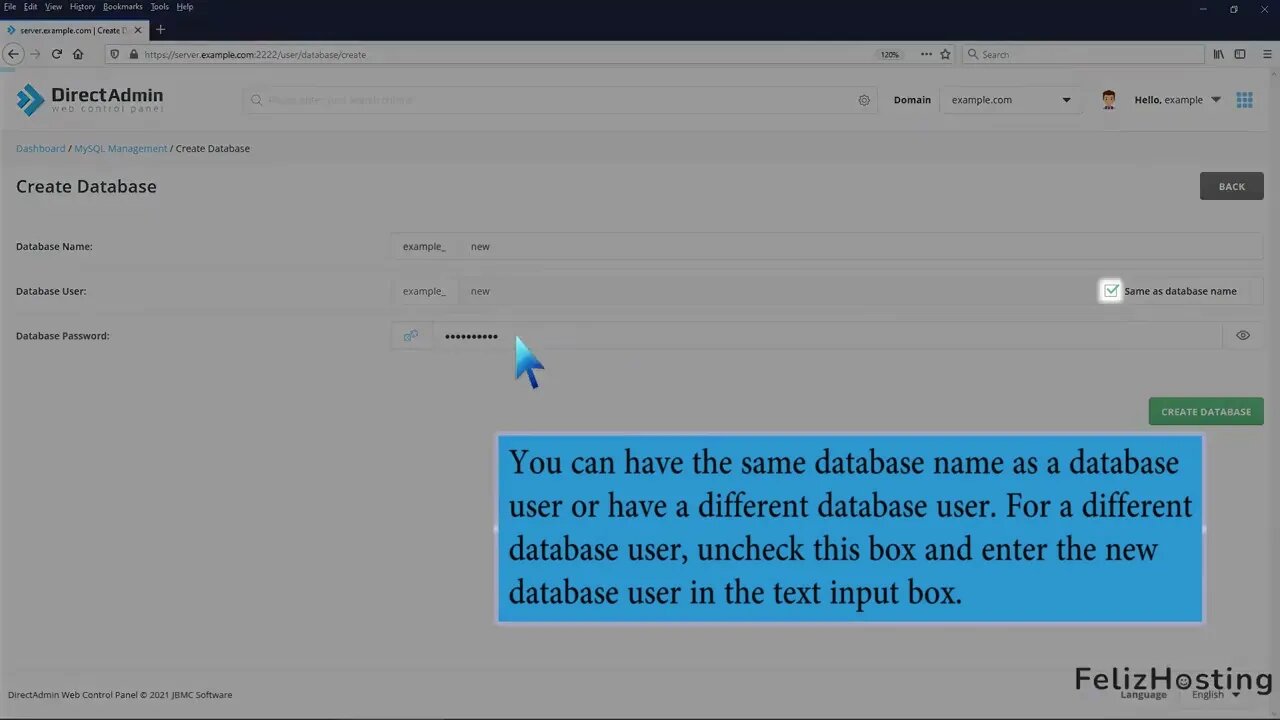Go to Dashboard breadcrumb link
The width and height of the screenshot is (1280, 720).
(x=40, y=148)
